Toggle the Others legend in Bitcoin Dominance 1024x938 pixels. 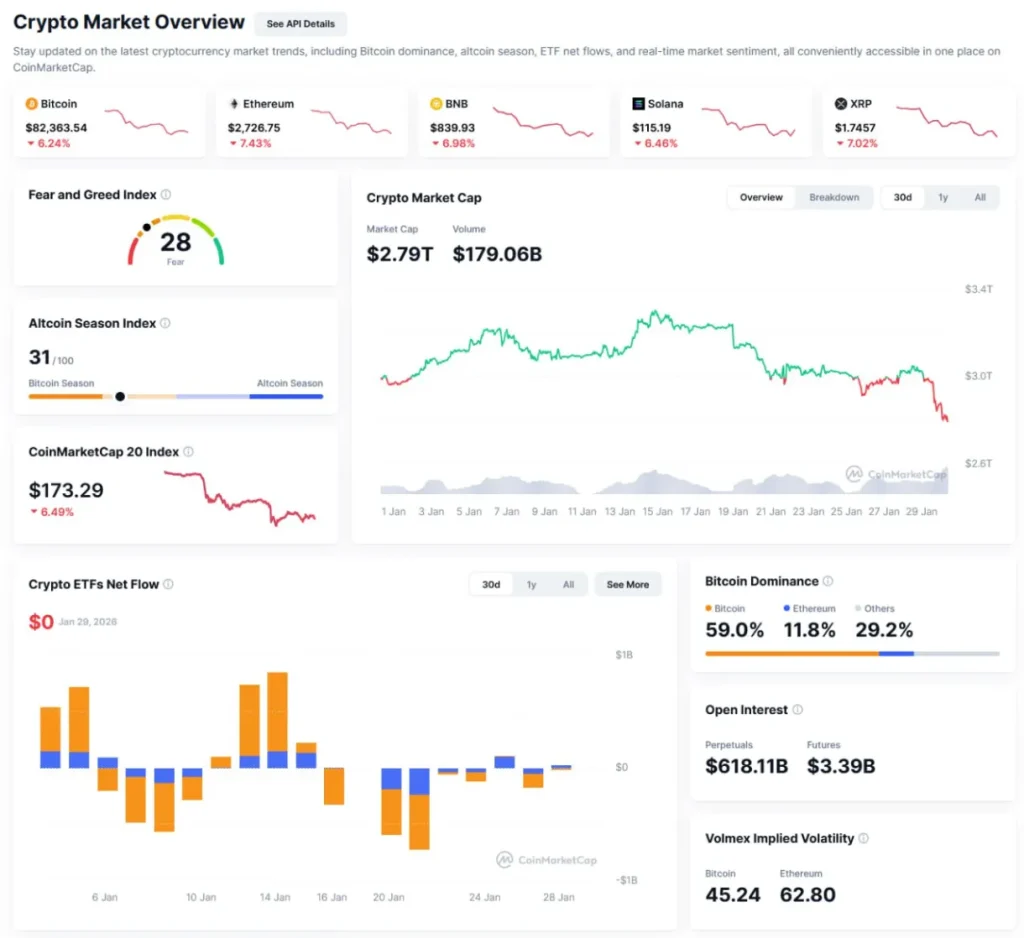[x=873, y=608]
